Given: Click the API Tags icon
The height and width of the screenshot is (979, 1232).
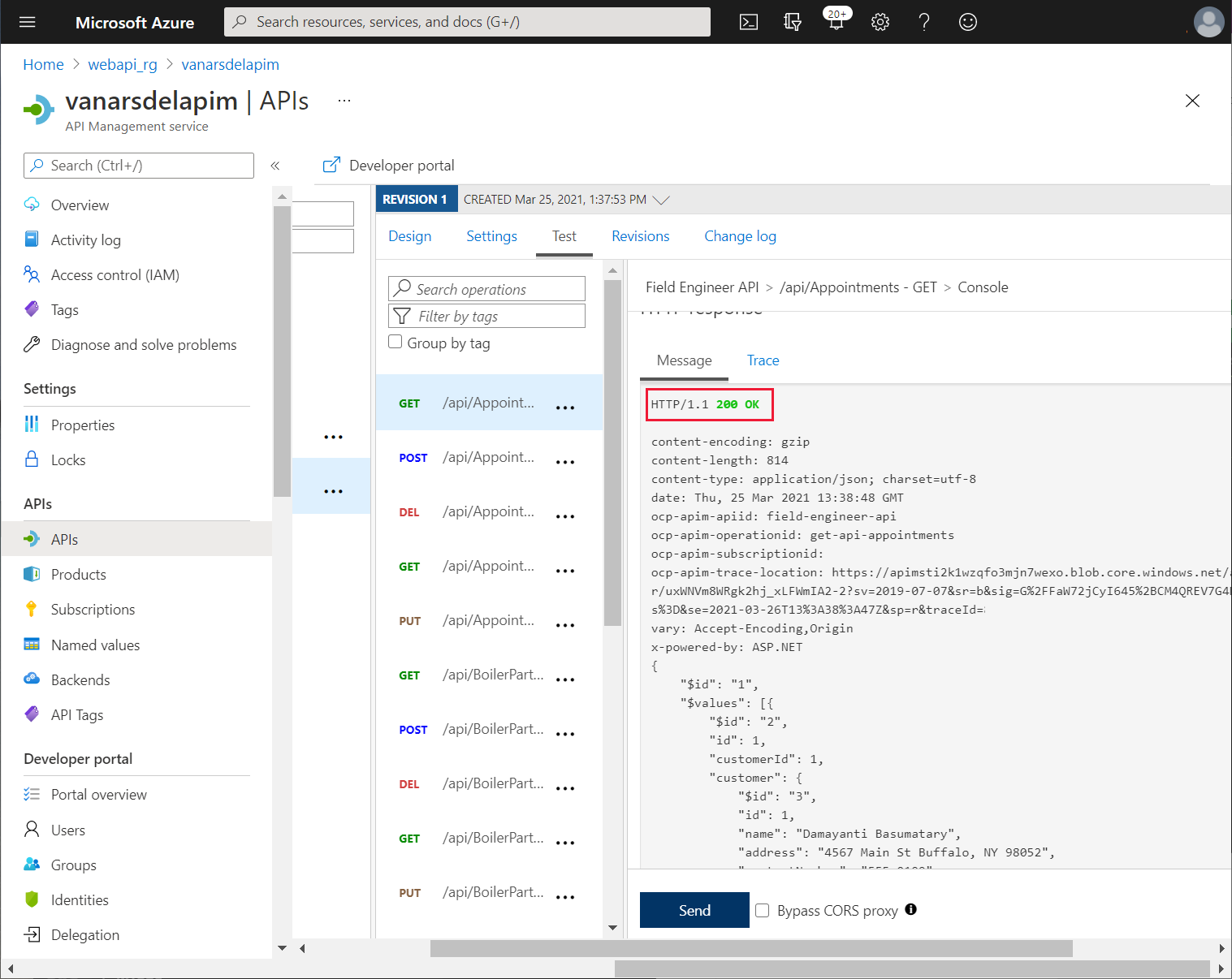Looking at the screenshot, I should 32,714.
